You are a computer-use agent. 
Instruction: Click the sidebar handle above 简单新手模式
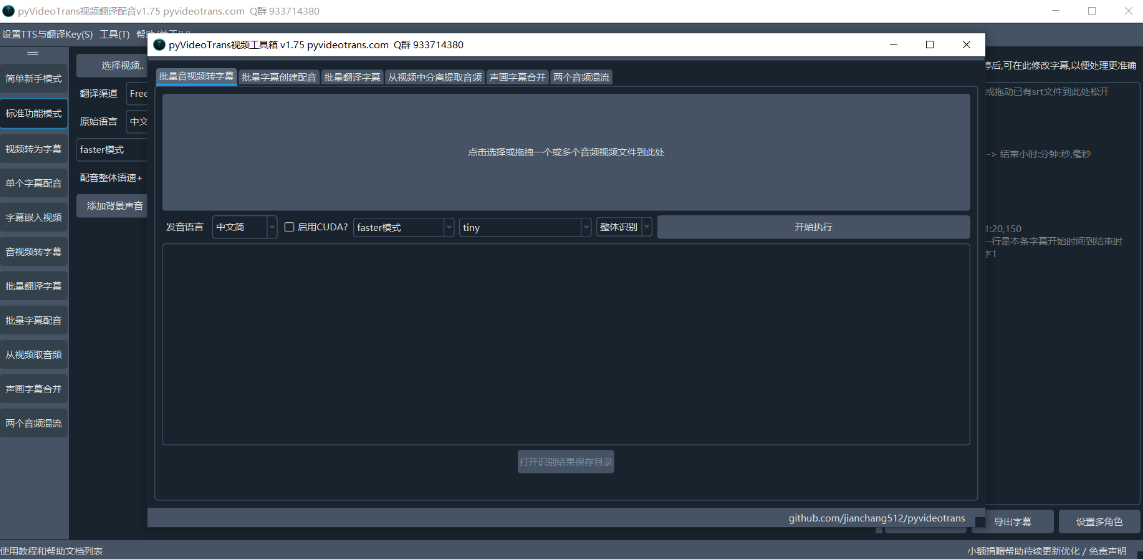tap(33, 53)
